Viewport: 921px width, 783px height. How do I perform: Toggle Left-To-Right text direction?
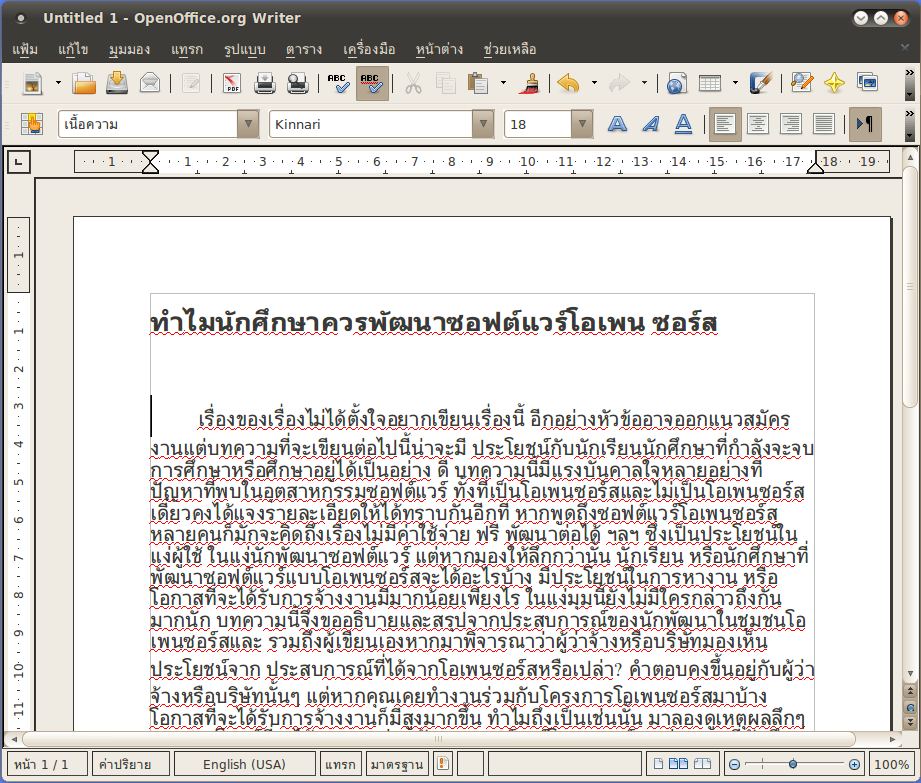pyautogui.click(x=865, y=124)
